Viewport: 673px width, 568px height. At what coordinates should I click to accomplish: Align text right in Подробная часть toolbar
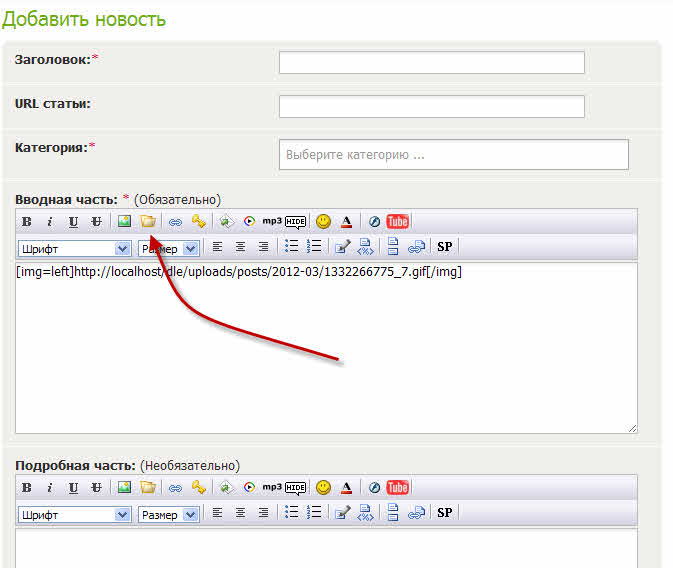tap(263, 513)
